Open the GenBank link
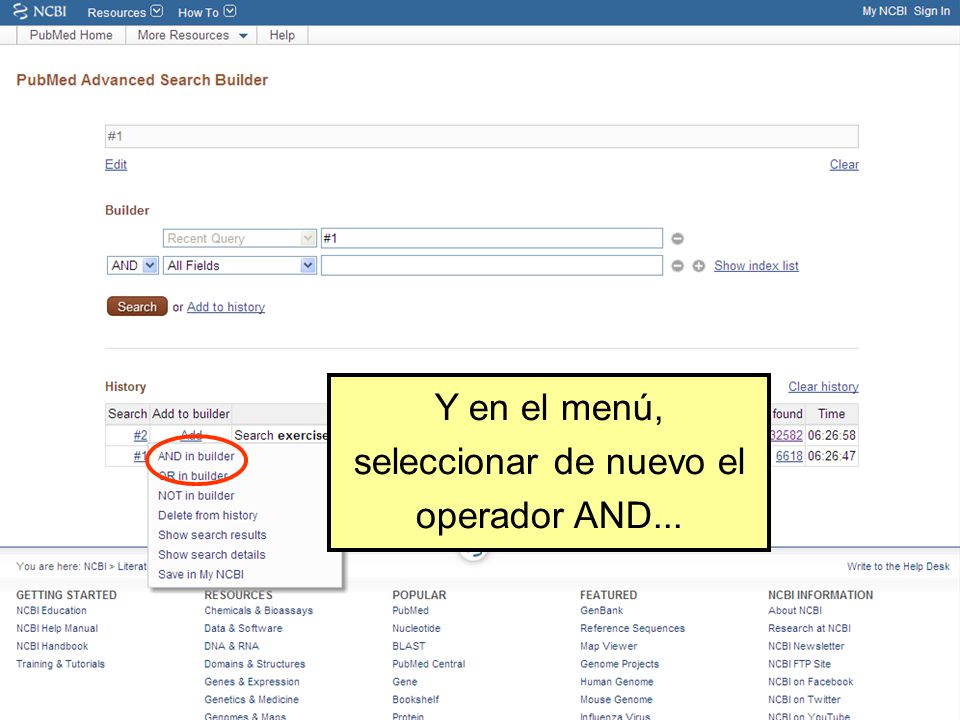This screenshot has height=720, width=960. click(601, 610)
